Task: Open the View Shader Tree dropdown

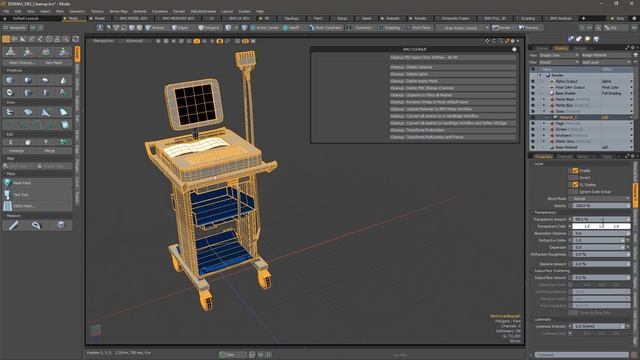Action: (559, 55)
